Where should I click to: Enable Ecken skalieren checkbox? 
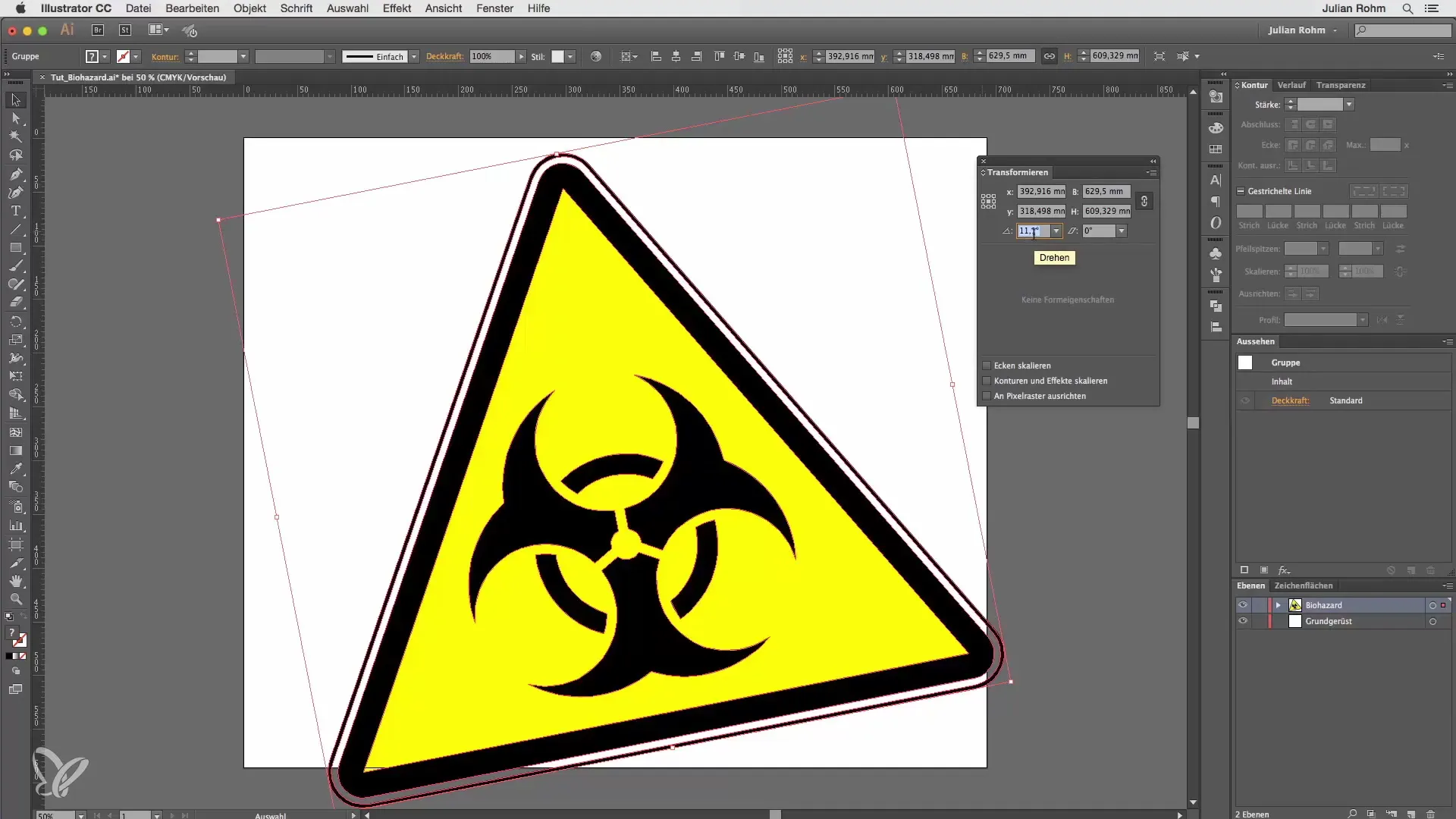click(987, 366)
